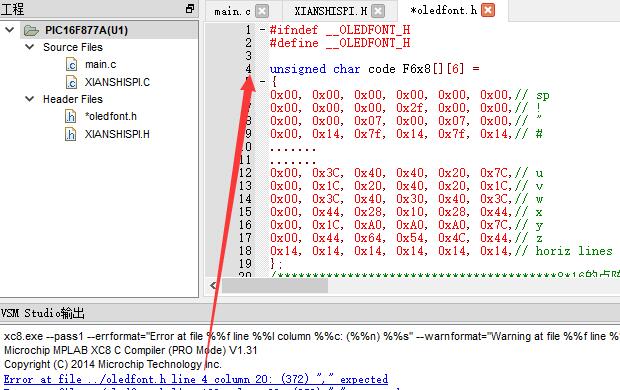Undock the project panel
Viewport: 620px width, 390px height.
(190, 9)
